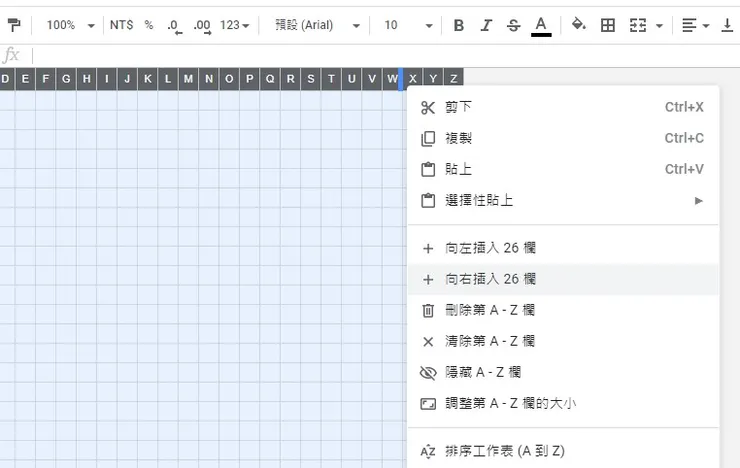Expand the merge cells options arrow
Viewport: 740px width, 468px height.
[659, 25]
